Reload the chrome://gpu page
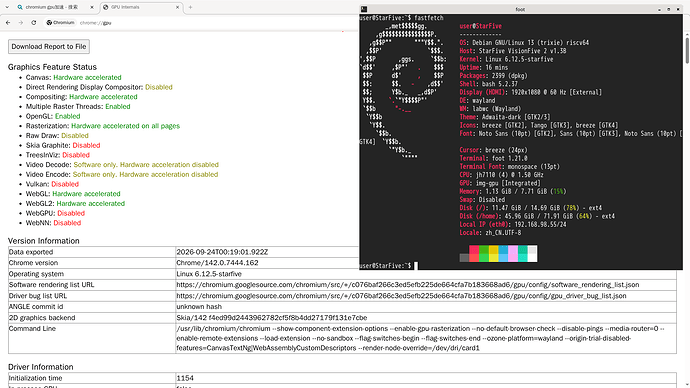This screenshot has height=388, width=690. coord(34,22)
